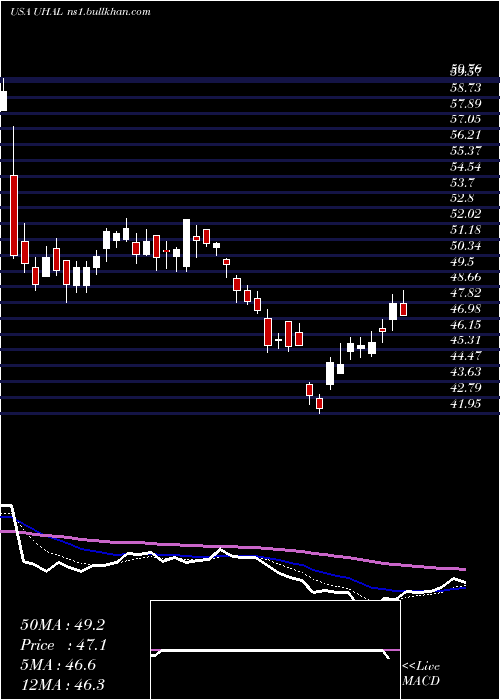Click the Live MACD label
The width and height of the screenshot is (500, 700).
tap(421, 673)
